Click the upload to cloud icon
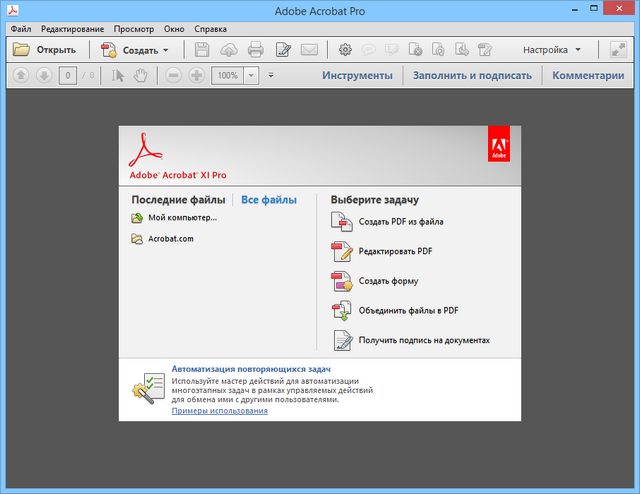Image resolution: width=640 pixels, height=494 pixels. click(x=229, y=49)
